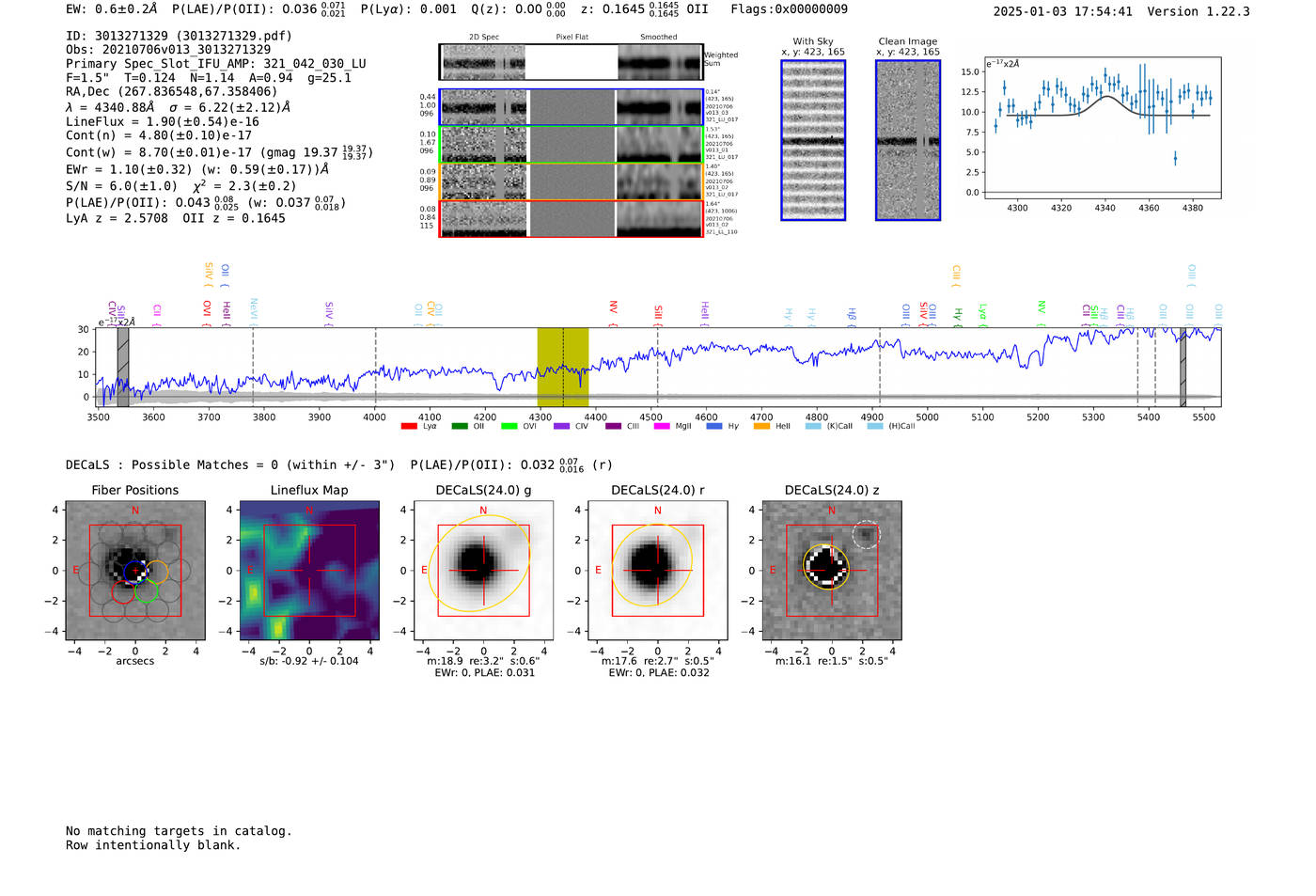Select the magenta MgII legend swatch
The height and width of the screenshot is (896, 1316).
coord(662,426)
